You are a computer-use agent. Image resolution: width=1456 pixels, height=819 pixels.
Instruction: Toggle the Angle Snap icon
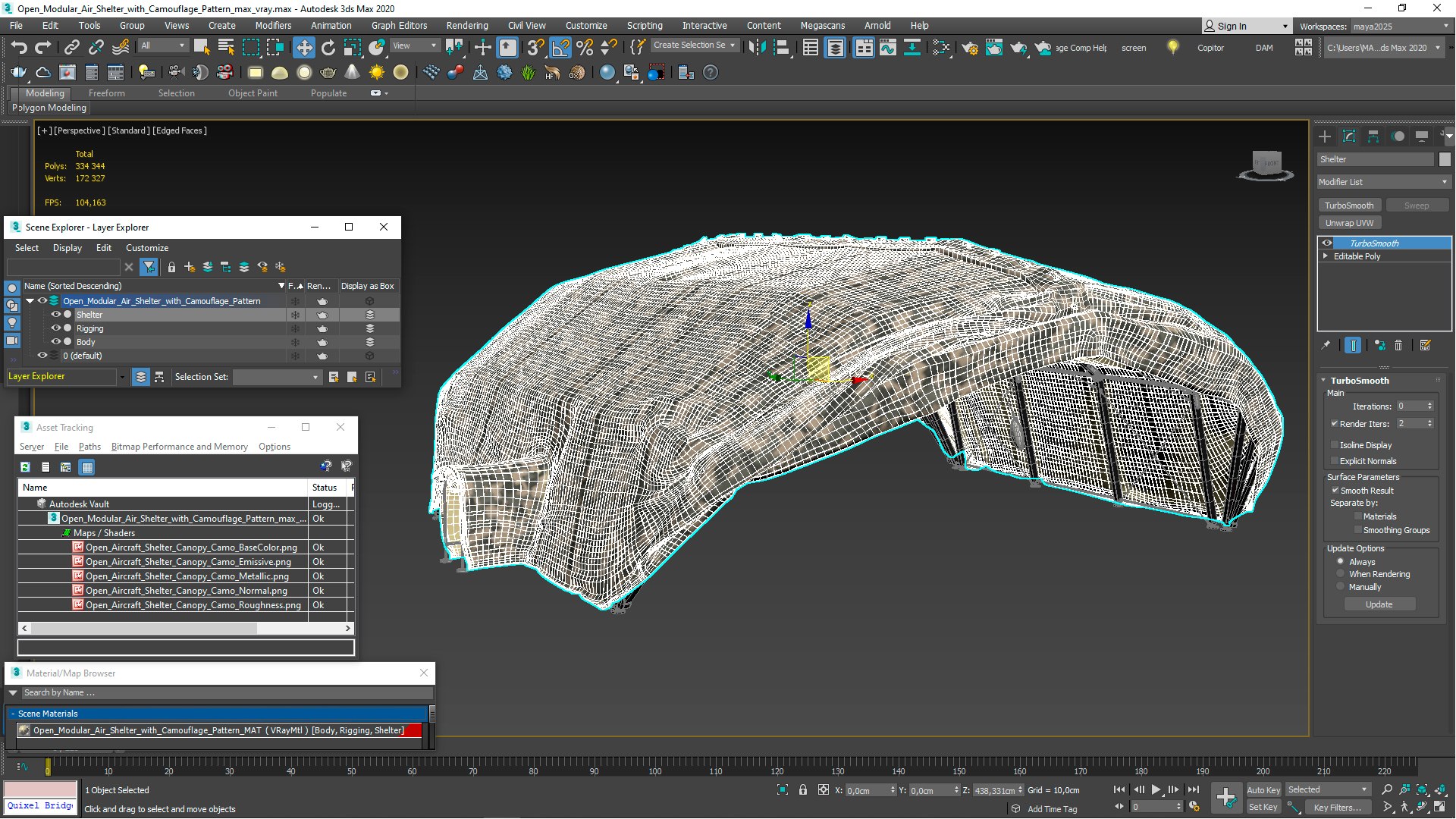coord(560,48)
